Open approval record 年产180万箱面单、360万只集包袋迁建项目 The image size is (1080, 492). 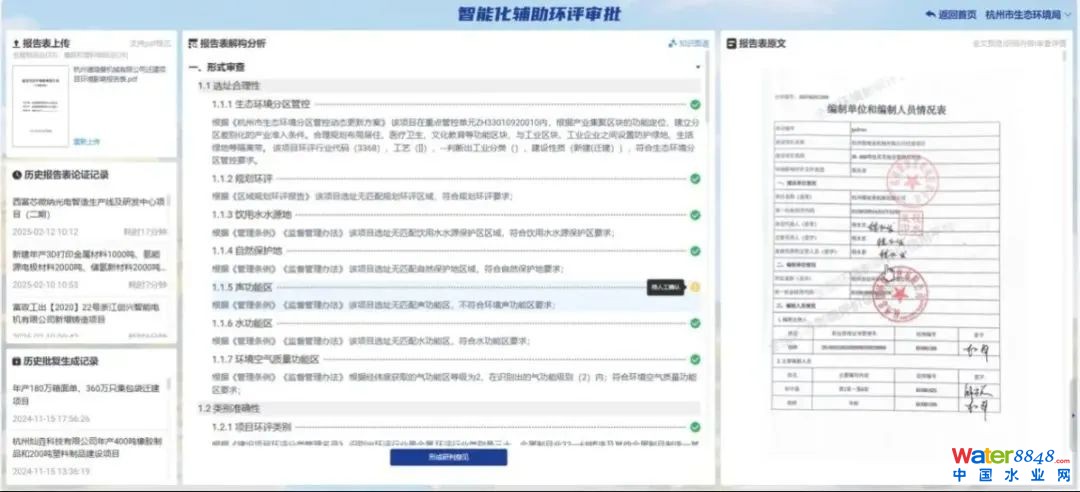pos(90,394)
